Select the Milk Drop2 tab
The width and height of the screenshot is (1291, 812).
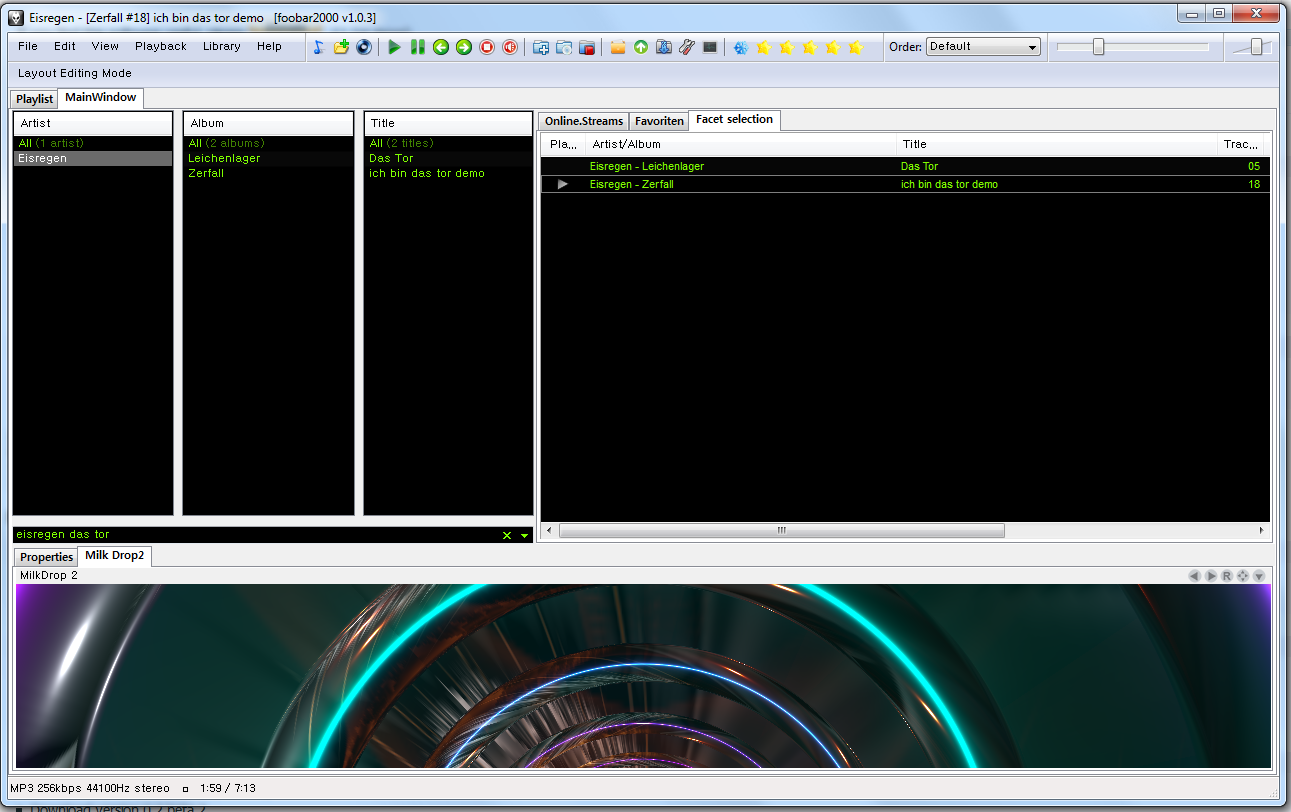point(115,556)
